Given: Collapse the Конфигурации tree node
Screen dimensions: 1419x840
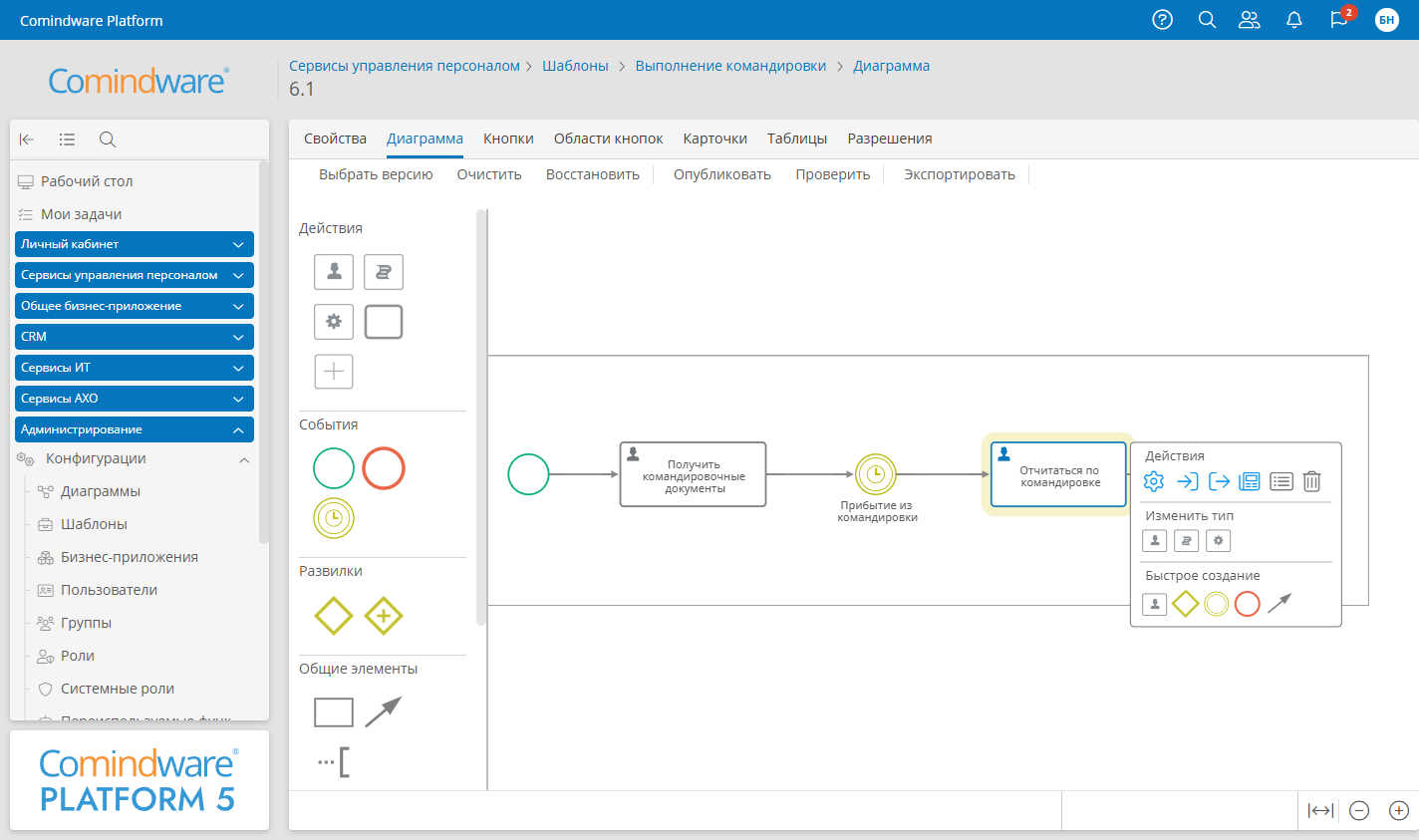Looking at the screenshot, I should pyautogui.click(x=244, y=459).
